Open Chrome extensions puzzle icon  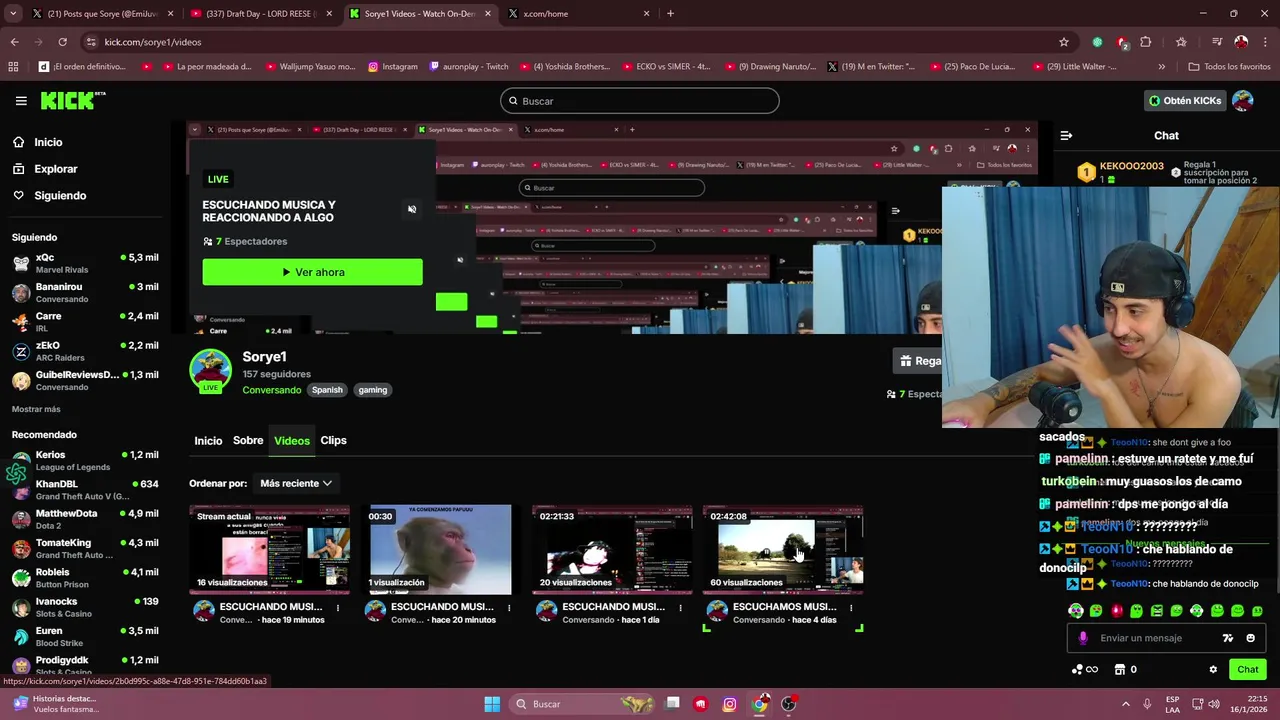(x=1146, y=42)
